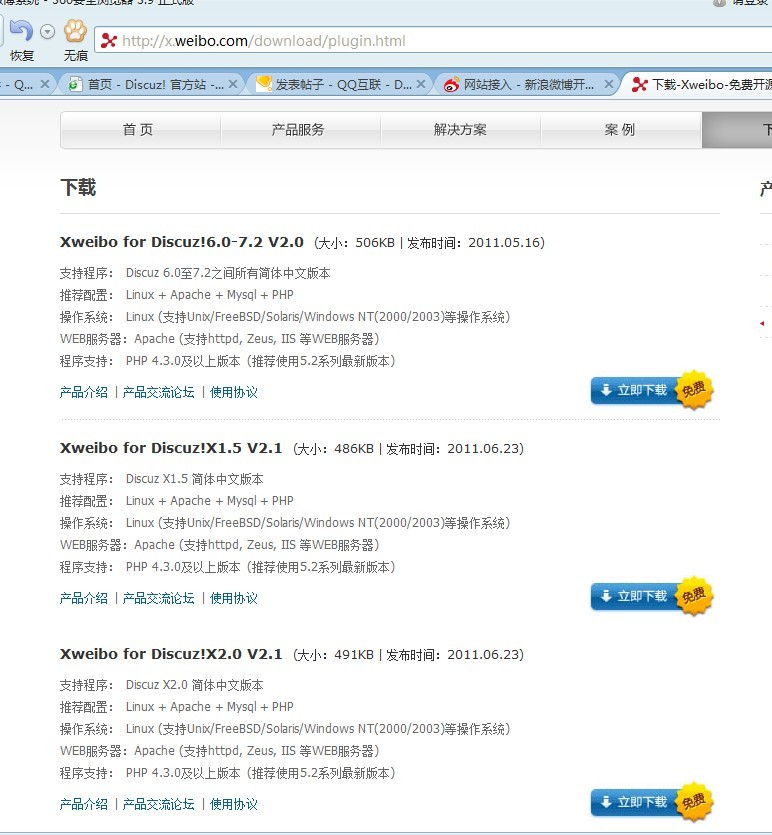Open 使用协议 link under Discuz!6.0-7.2
772x835 pixels.
pyautogui.click(x=234, y=392)
